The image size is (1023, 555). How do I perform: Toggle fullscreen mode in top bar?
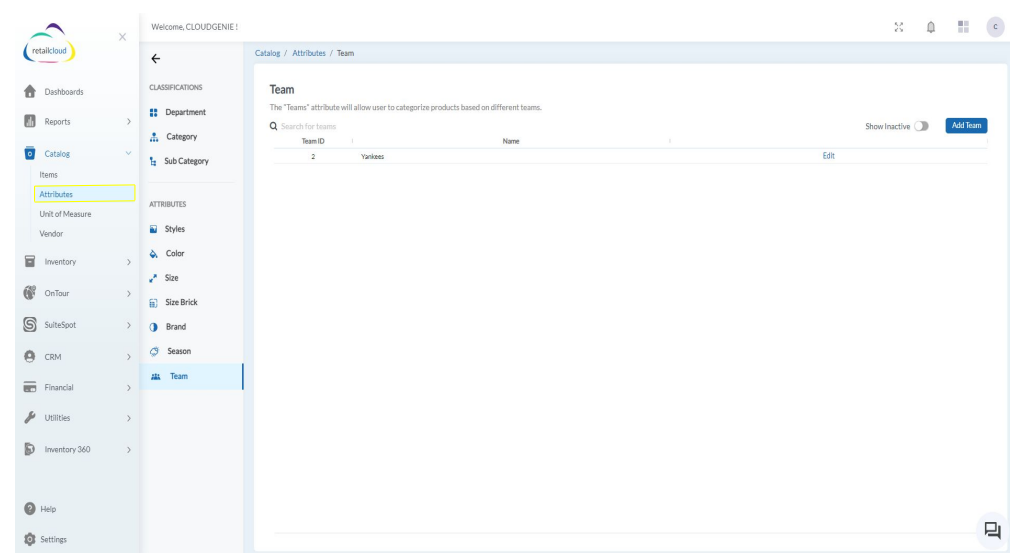point(899,27)
